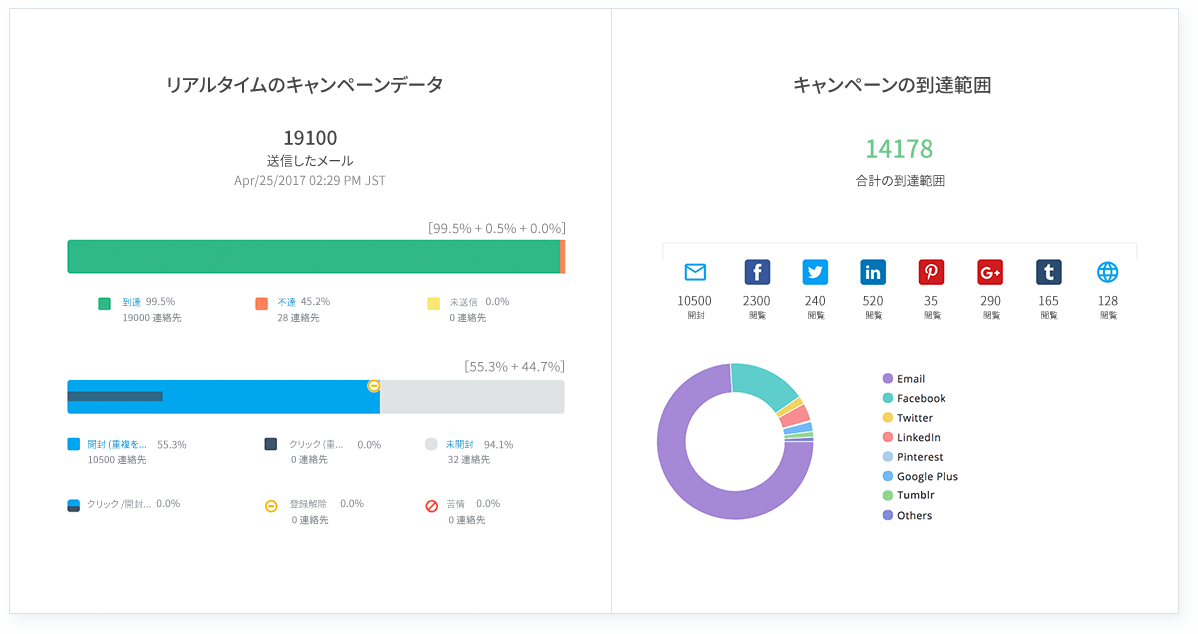Viewport: 1198px width, 634px height.
Task: Toggle Pinterest in the donut chart legend
Action: (x=913, y=457)
